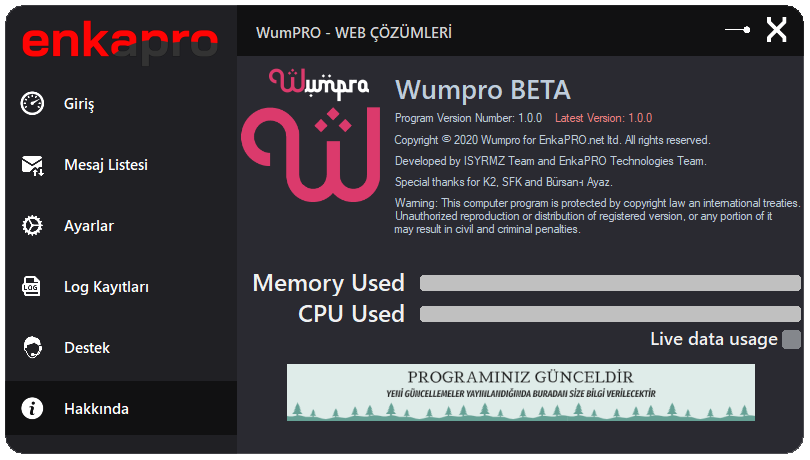810x460 pixels.
Task: Open the Mesaj Listesi page
Action: pos(121,165)
